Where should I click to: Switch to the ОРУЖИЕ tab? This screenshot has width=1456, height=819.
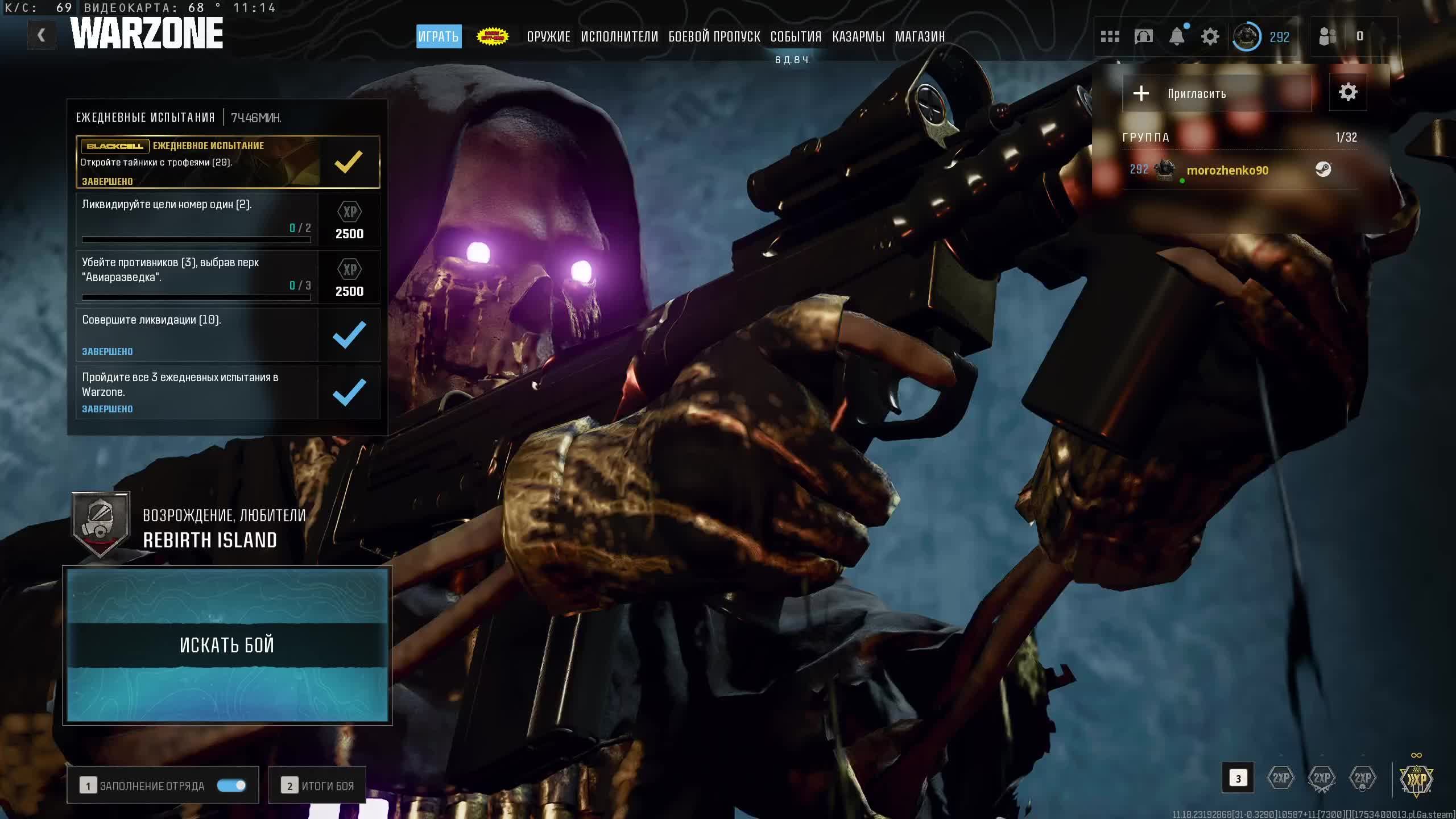pos(548,36)
